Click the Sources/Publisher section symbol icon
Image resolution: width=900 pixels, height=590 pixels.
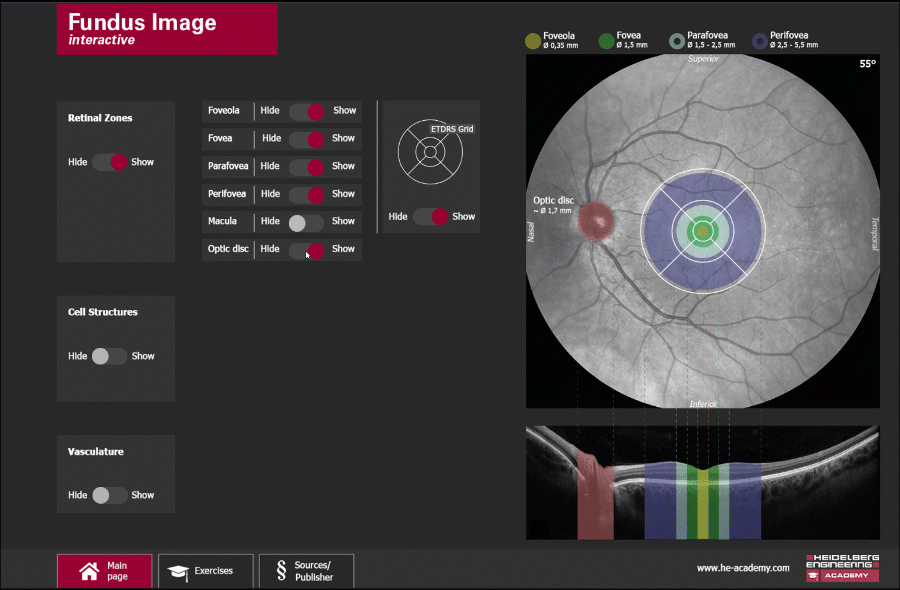click(280, 571)
